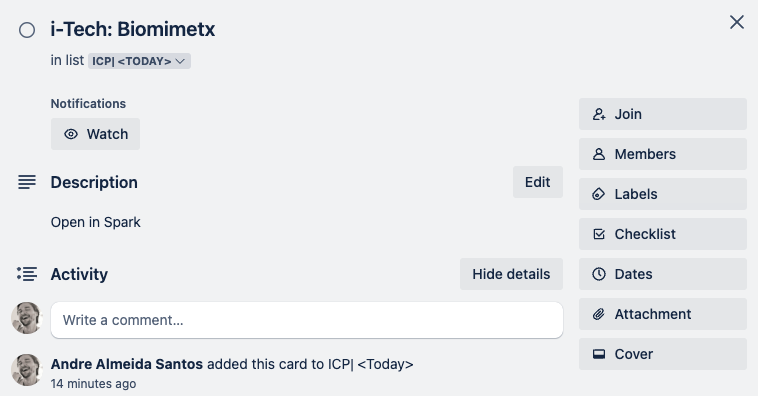Close the card with the X button
The width and height of the screenshot is (758, 396).
coord(737,22)
